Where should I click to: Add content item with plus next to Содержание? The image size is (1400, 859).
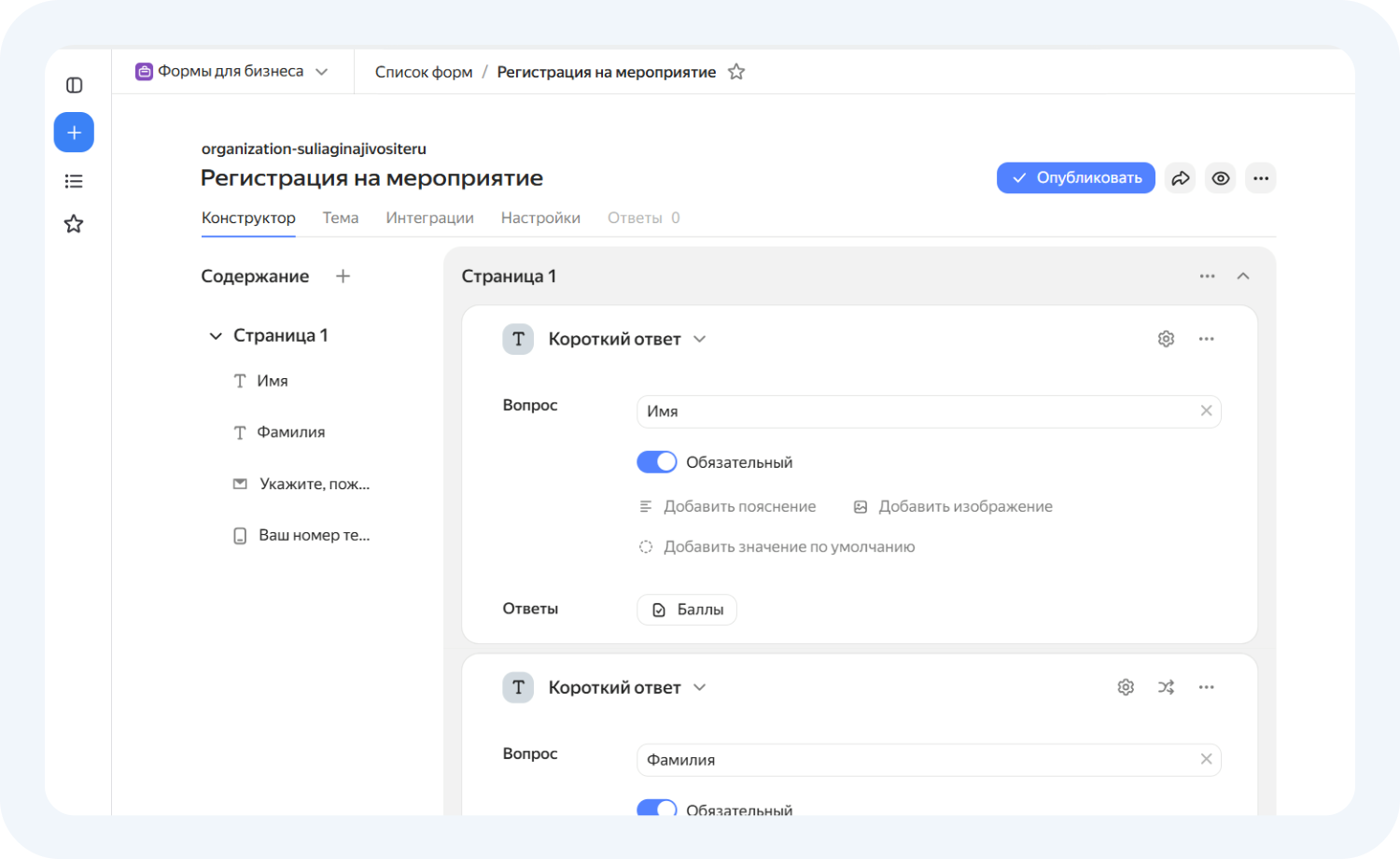click(x=343, y=276)
